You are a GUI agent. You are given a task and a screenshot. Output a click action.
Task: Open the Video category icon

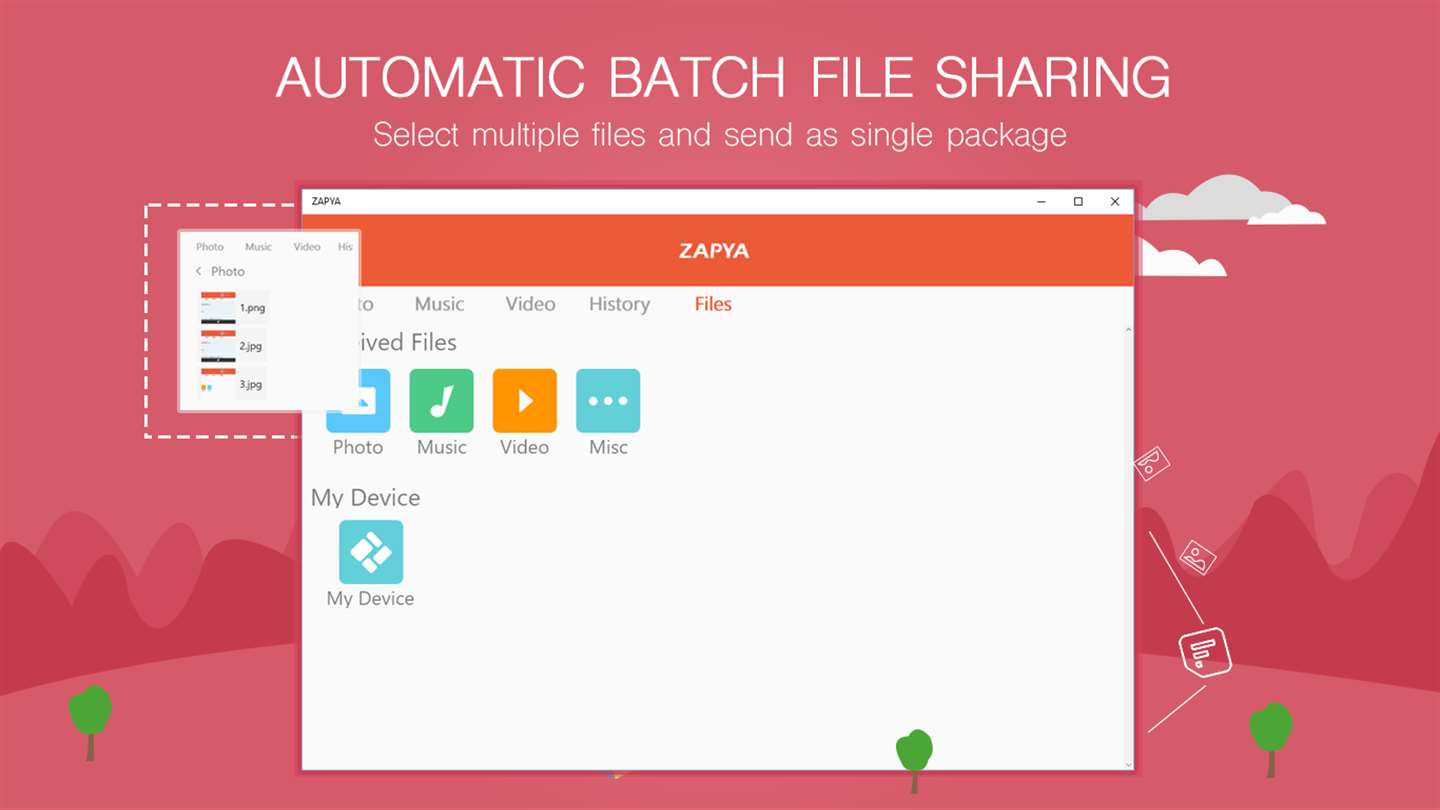coord(524,401)
